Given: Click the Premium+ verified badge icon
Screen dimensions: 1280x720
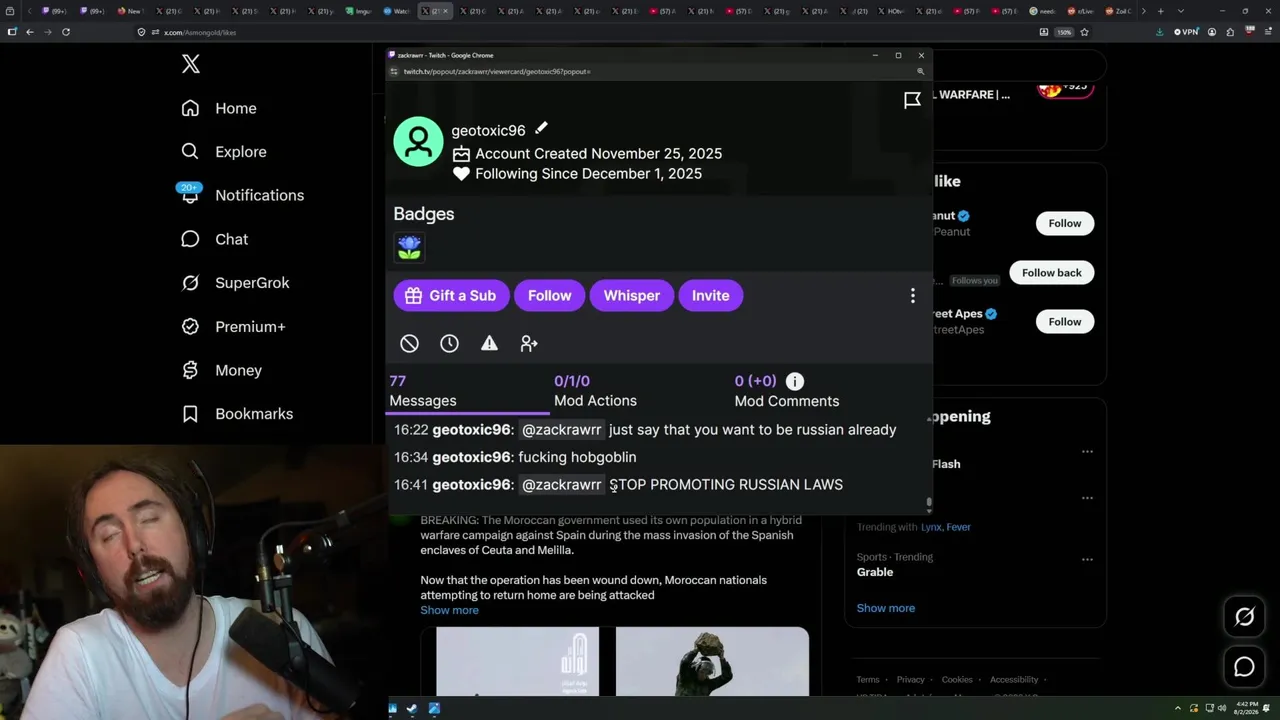Looking at the screenshot, I should [190, 327].
